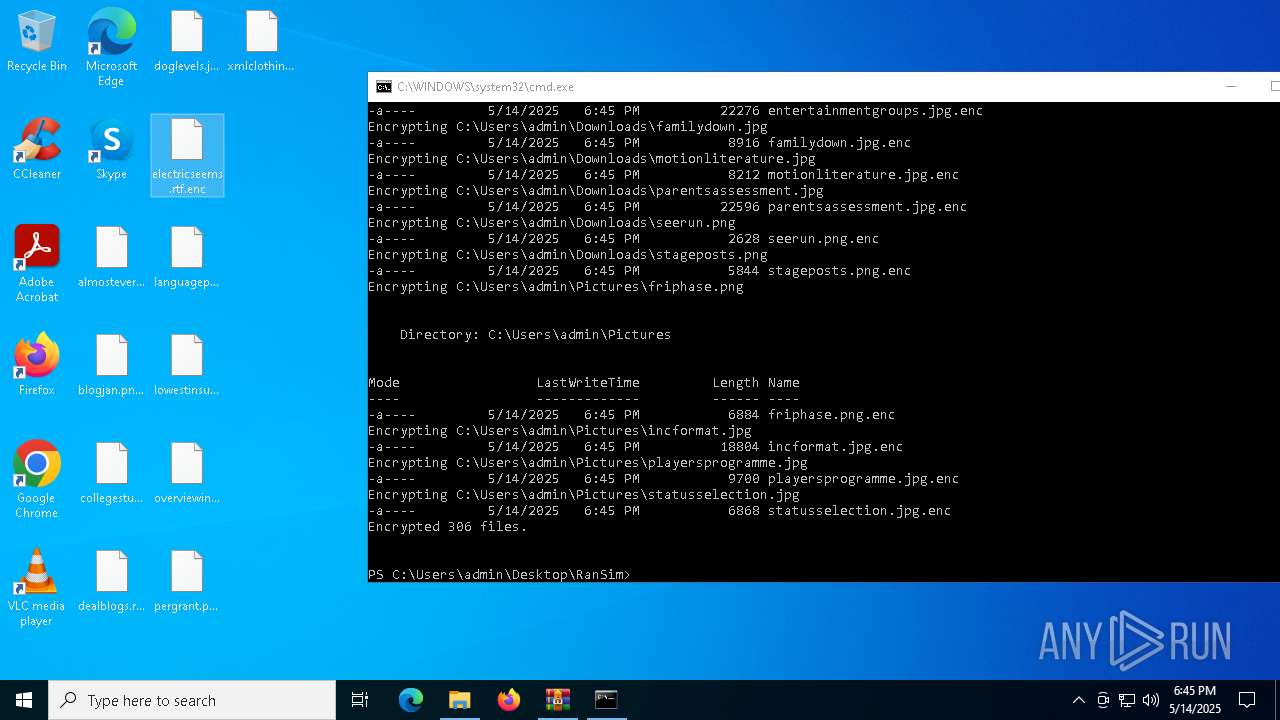Select the almostever... desktop file
1280x720 pixels.
point(111,258)
